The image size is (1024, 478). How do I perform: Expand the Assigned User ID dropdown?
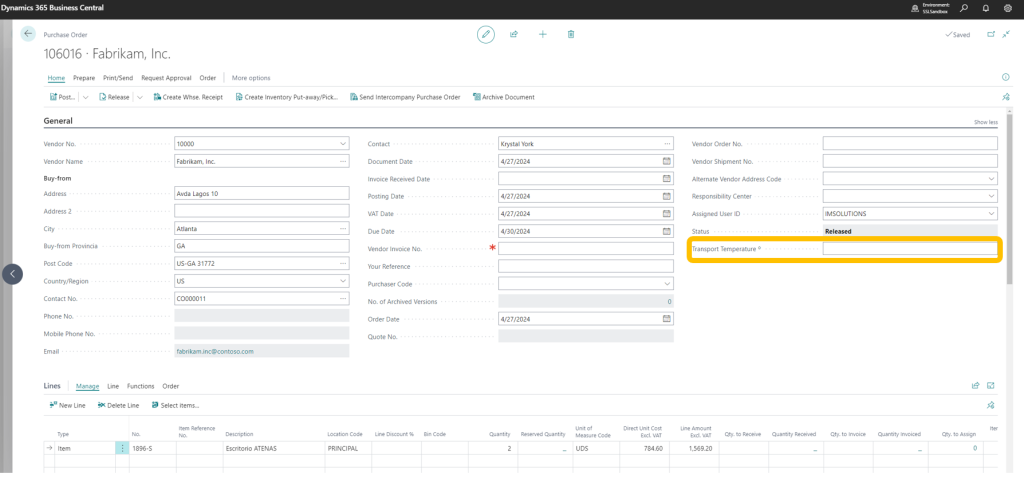pyautogui.click(x=991, y=214)
